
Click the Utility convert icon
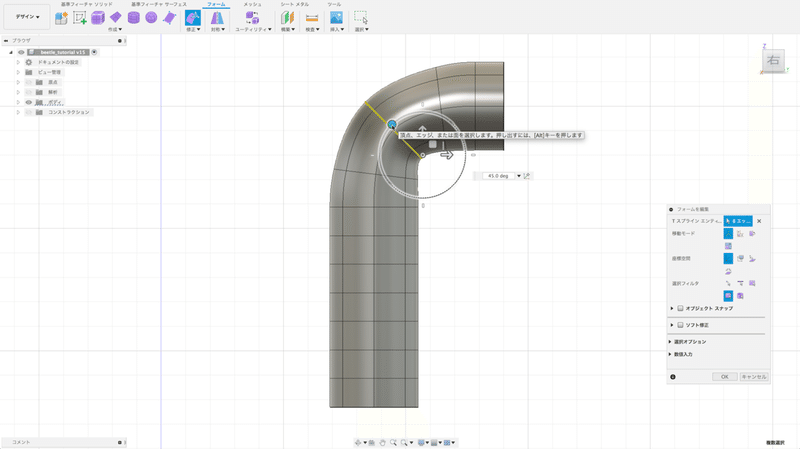click(252, 18)
